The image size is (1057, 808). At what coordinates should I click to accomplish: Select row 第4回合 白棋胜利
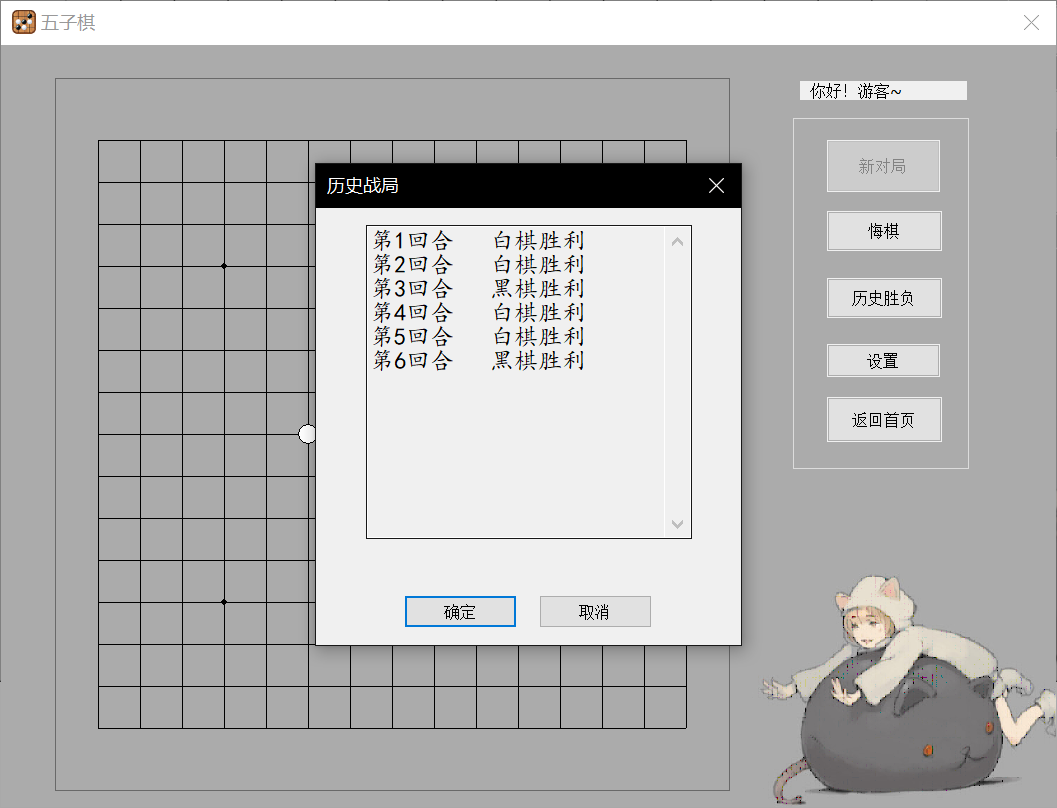coord(479,312)
